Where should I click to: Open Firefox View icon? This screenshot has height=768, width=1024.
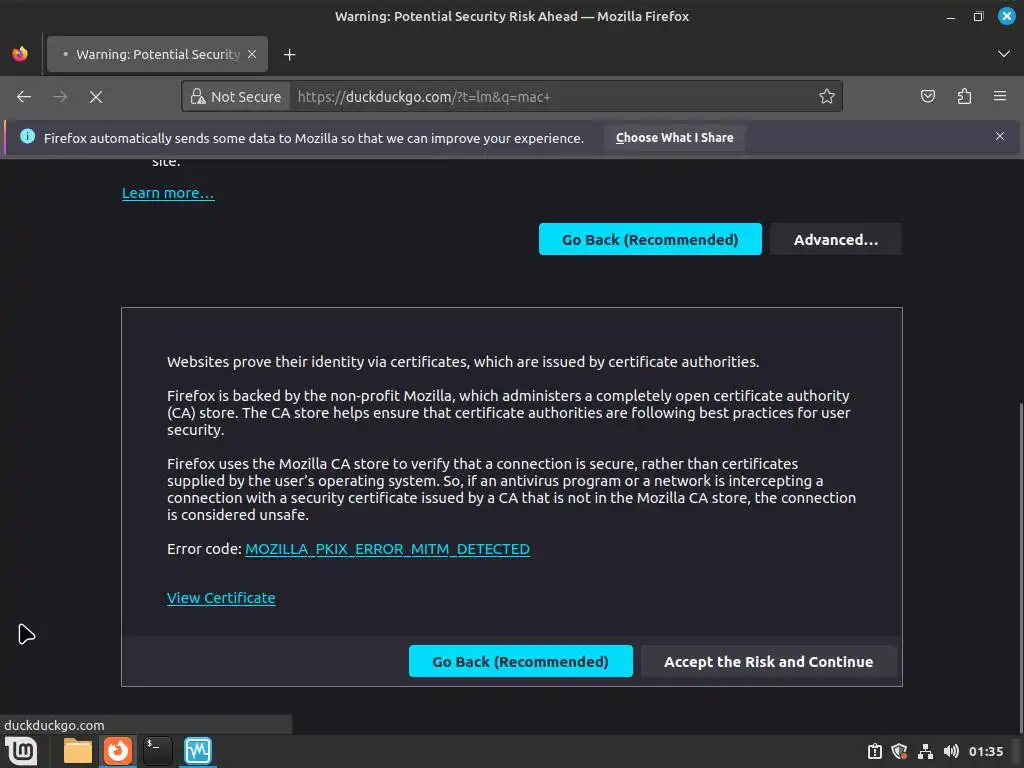[20, 54]
